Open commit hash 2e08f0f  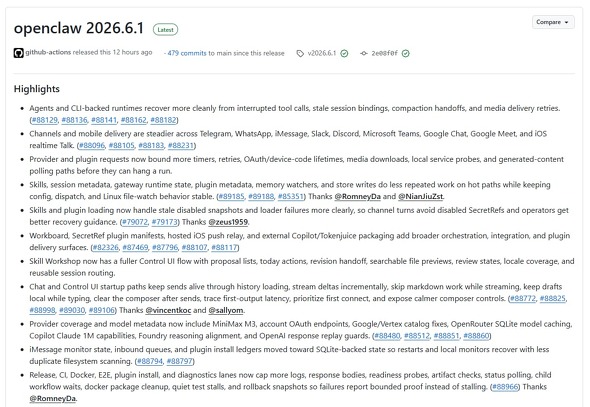(x=384, y=53)
